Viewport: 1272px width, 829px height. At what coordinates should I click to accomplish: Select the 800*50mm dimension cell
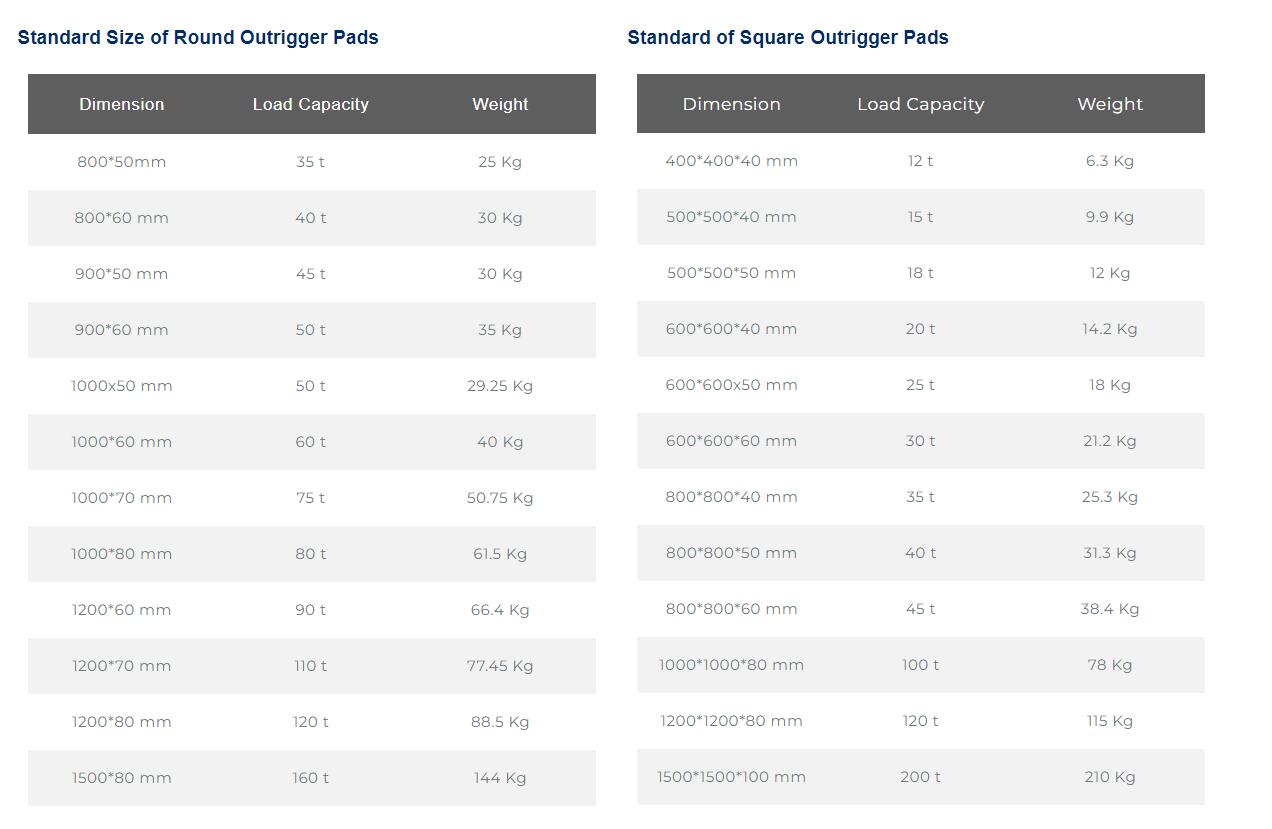(x=122, y=162)
